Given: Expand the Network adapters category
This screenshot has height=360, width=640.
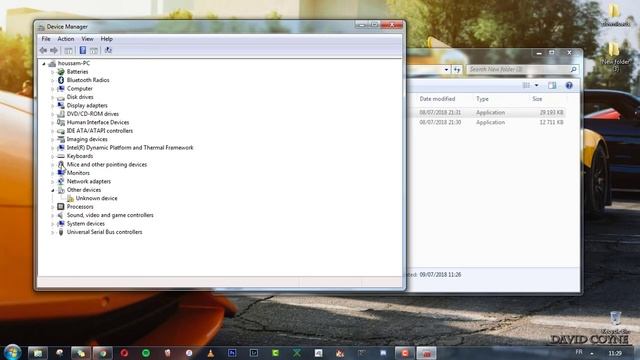Looking at the screenshot, I should (53, 182).
